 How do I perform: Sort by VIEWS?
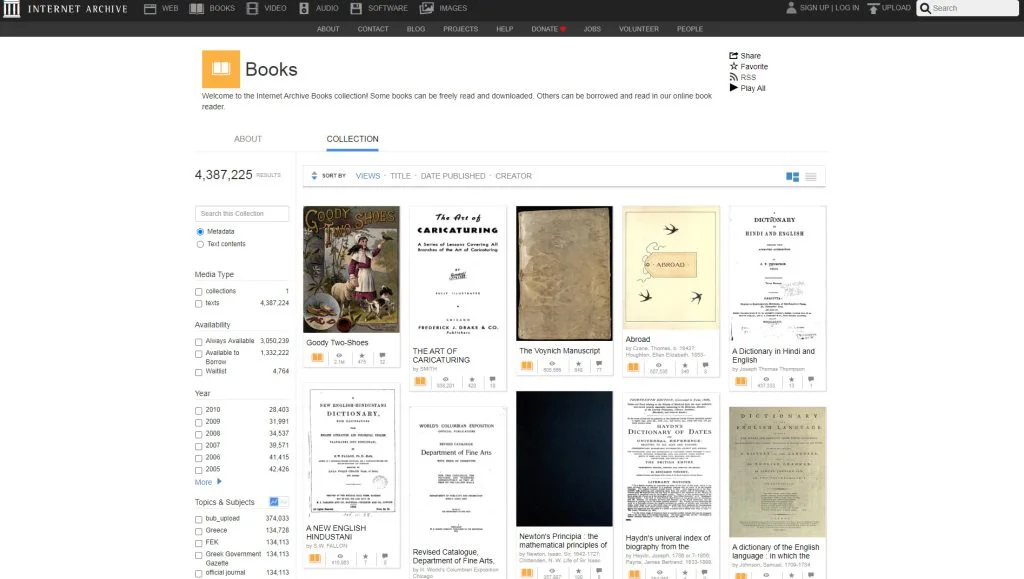tap(368, 176)
